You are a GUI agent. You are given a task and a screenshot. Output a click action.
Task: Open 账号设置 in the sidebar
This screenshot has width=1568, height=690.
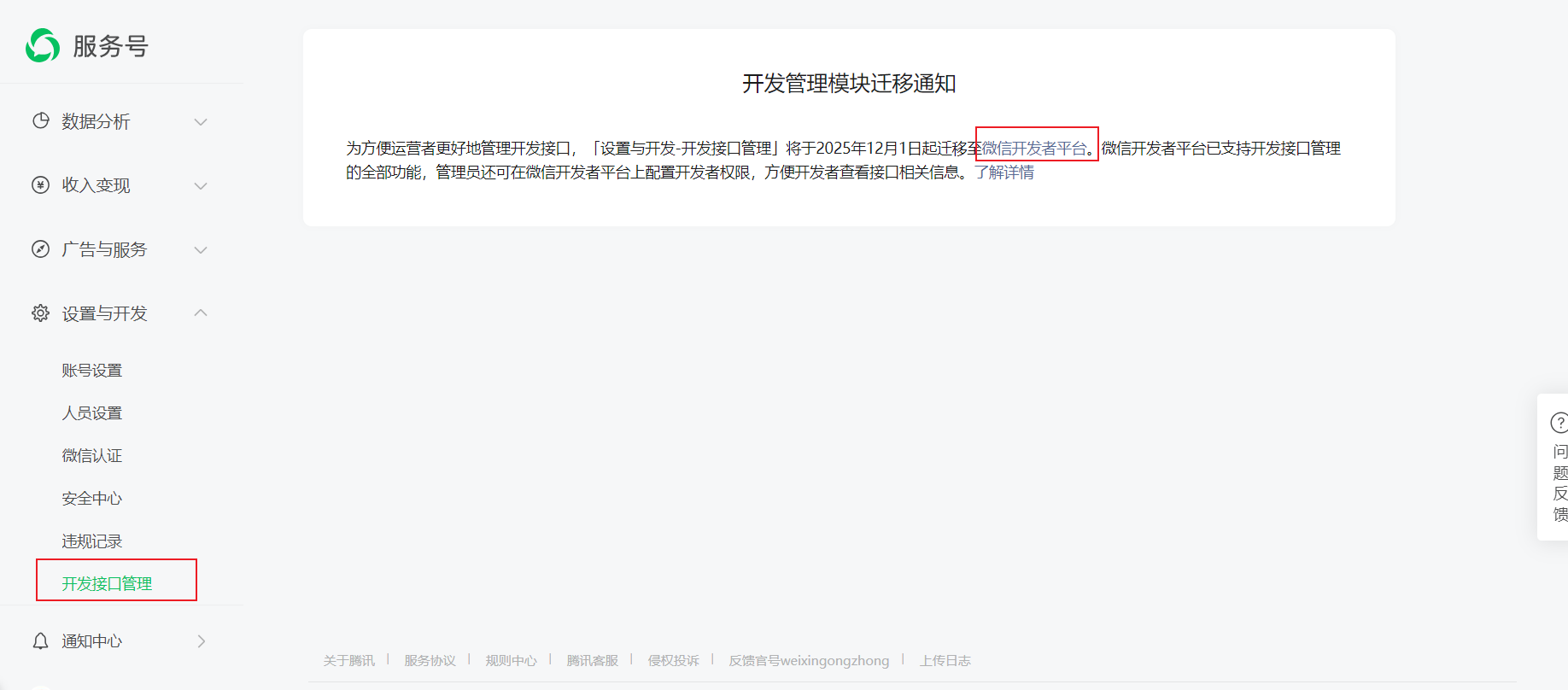tap(92, 371)
